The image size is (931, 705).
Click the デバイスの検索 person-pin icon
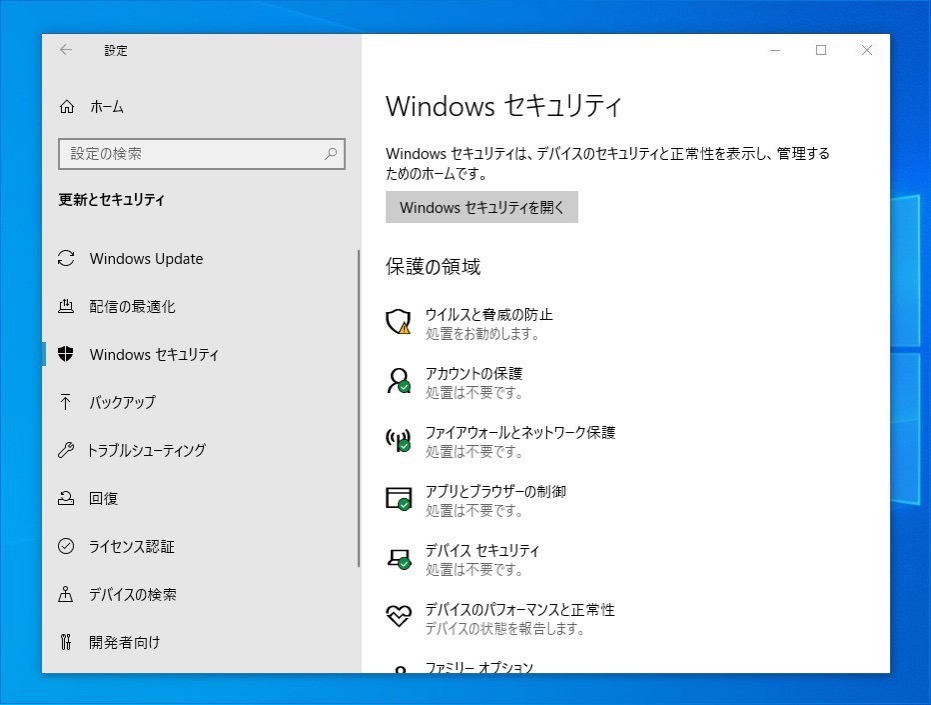point(65,594)
